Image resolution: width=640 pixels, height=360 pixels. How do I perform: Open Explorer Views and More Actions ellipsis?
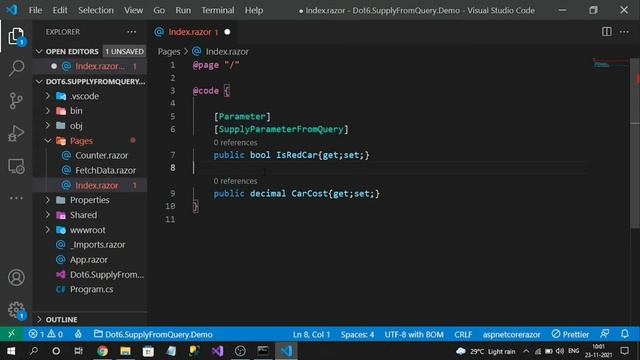[x=131, y=32]
